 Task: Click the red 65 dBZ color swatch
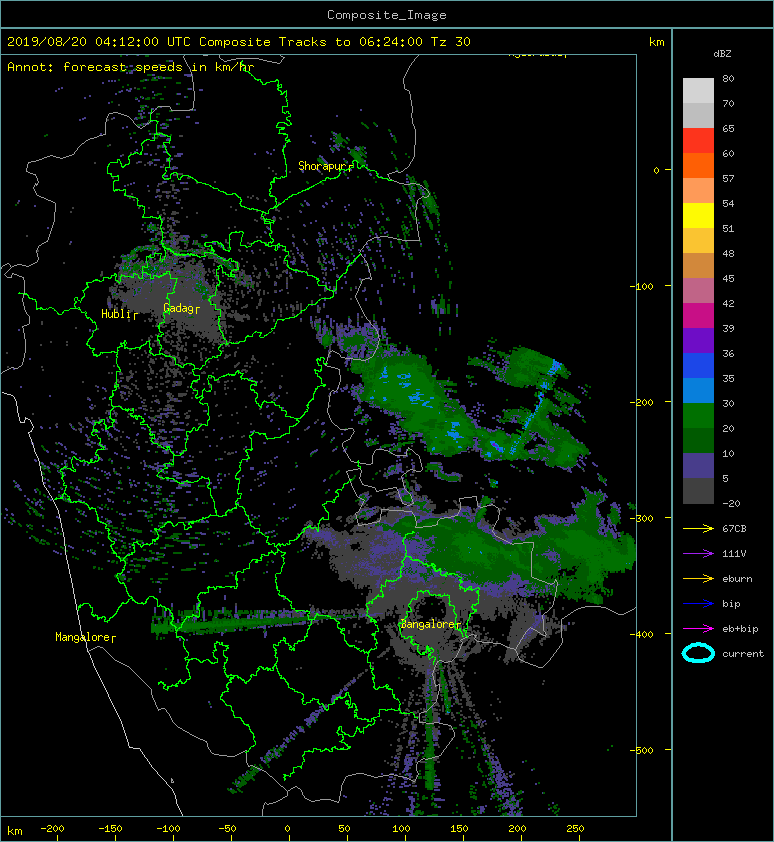click(698, 140)
